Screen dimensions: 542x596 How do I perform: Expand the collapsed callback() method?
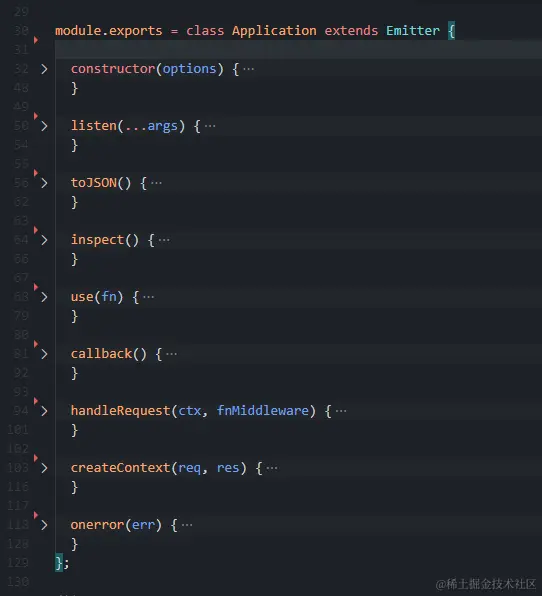coord(44,354)
